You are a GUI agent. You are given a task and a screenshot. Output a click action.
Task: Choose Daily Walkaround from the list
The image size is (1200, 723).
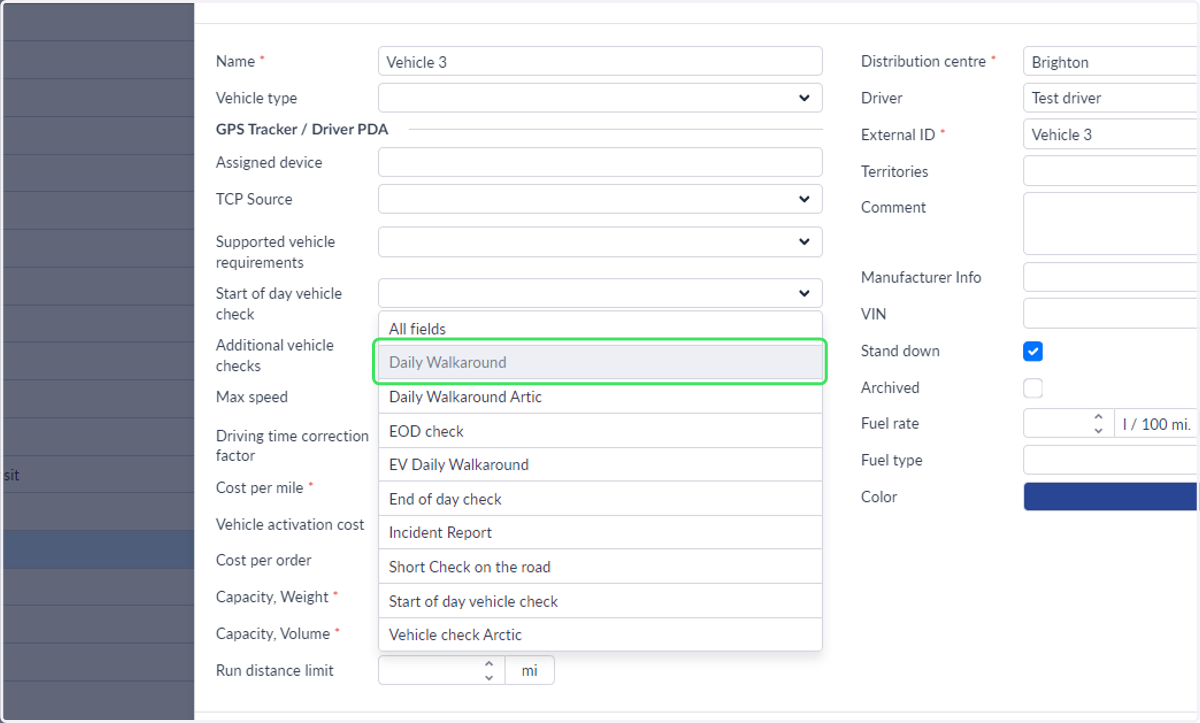click(600, 362)
